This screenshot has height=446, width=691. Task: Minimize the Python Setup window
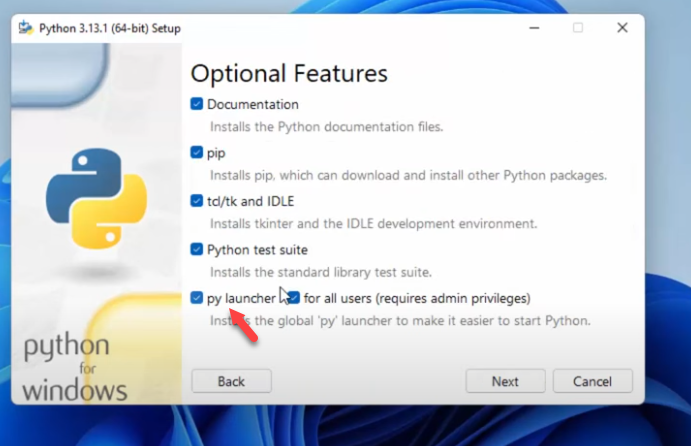531,28
